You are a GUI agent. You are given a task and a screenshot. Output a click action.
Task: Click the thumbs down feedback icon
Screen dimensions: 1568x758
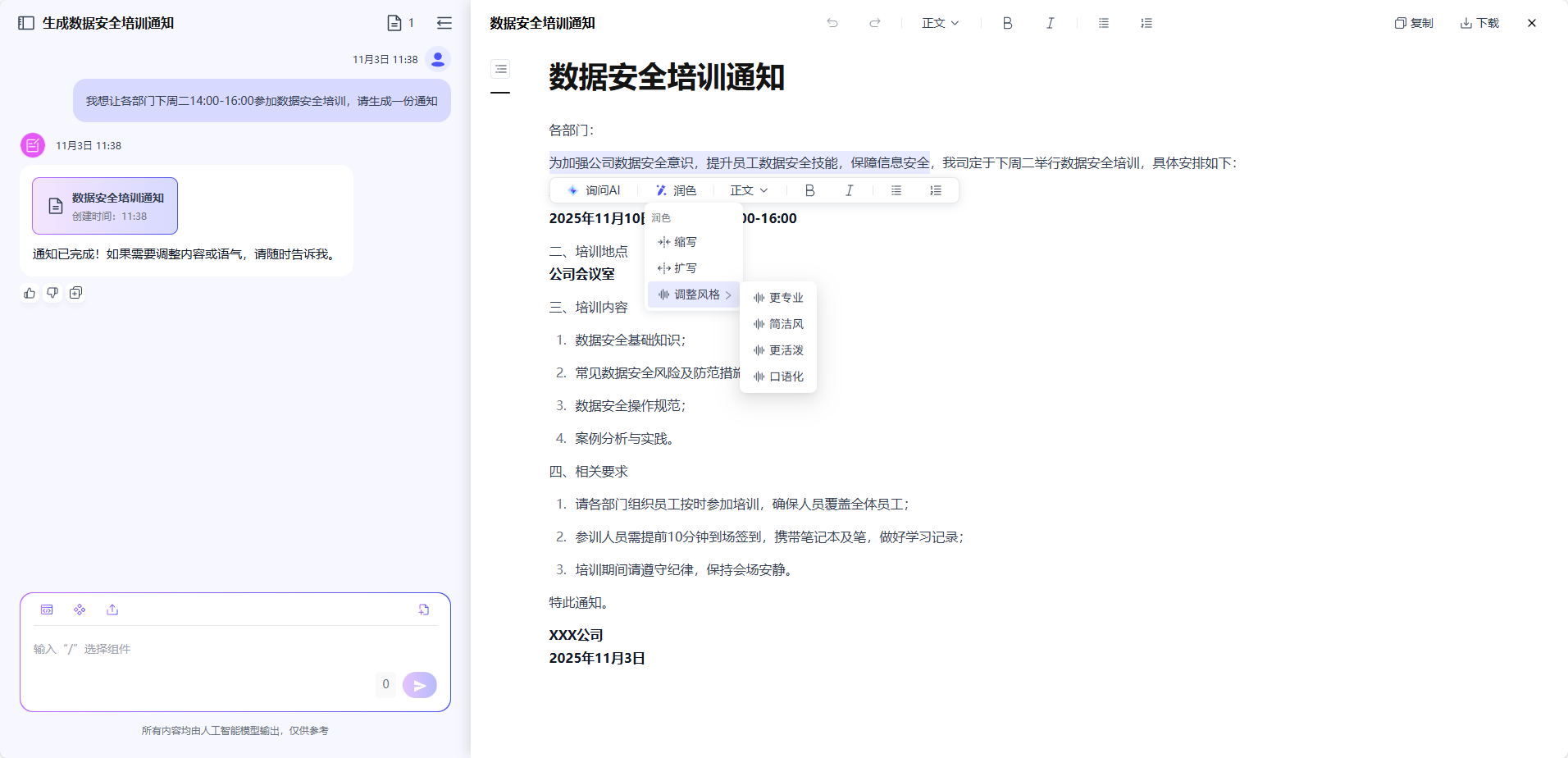tap(52, 293)
